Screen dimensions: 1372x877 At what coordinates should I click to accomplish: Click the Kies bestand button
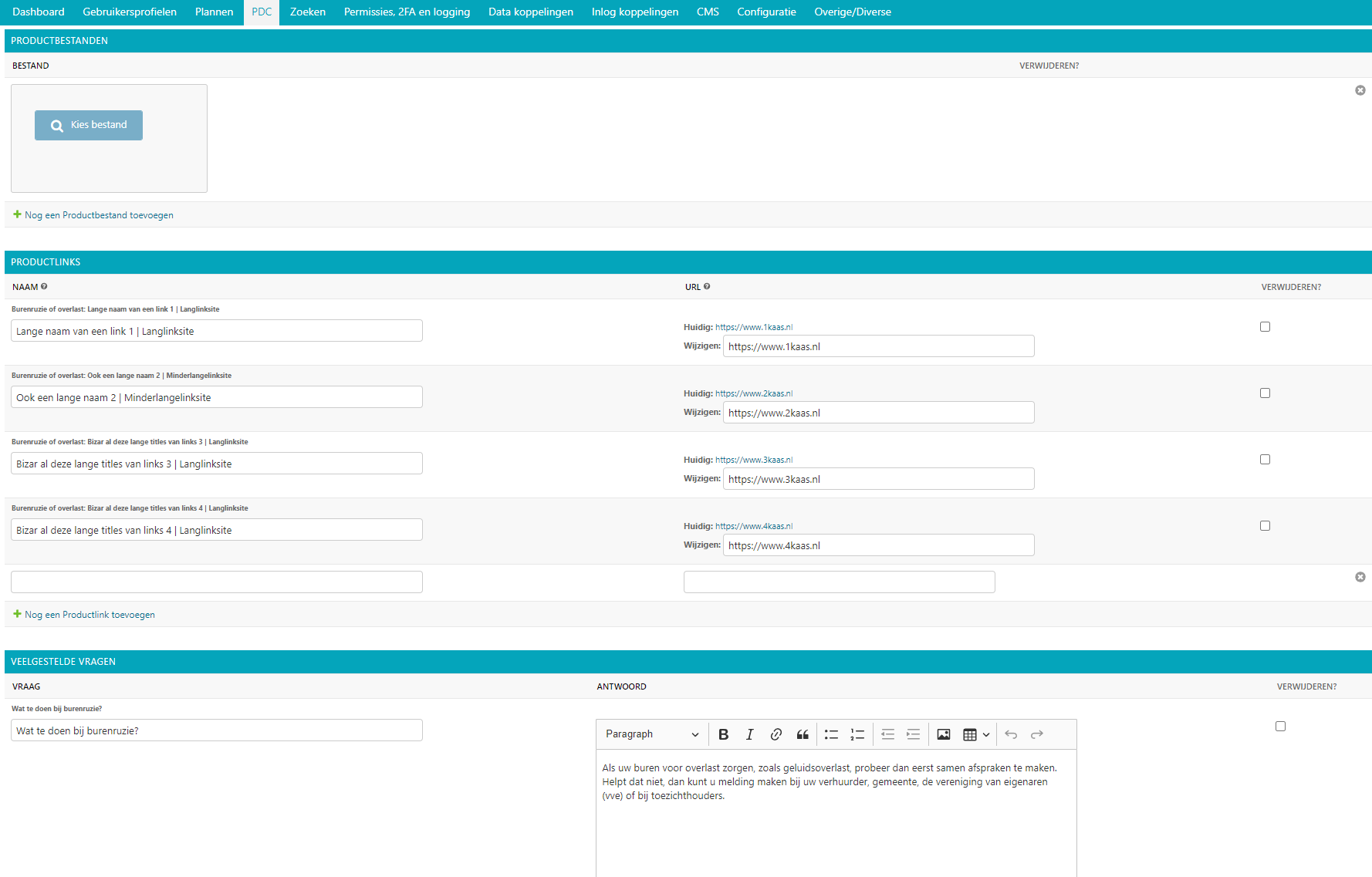coord(89,125)
